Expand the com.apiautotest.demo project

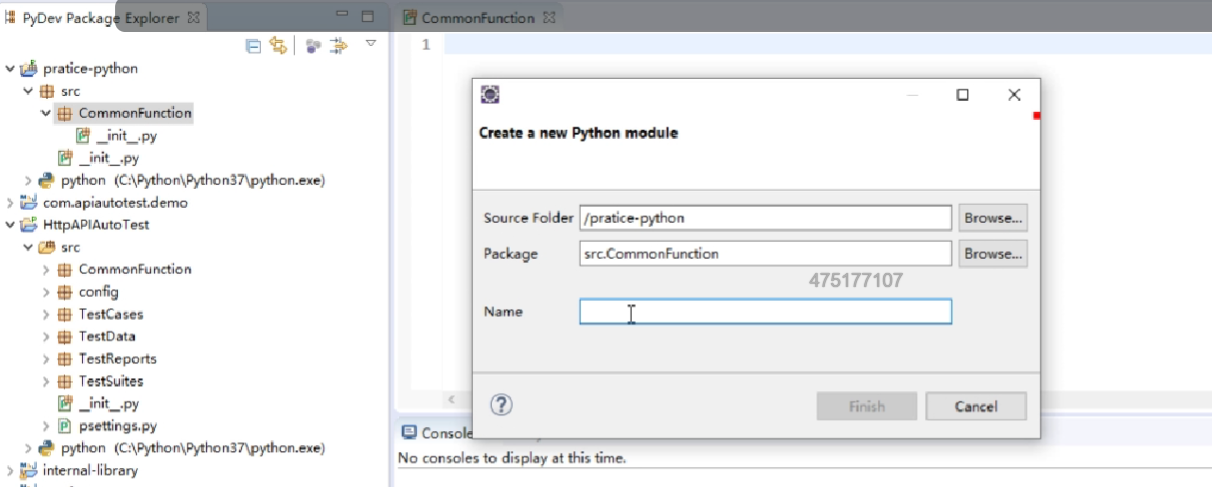11,203
